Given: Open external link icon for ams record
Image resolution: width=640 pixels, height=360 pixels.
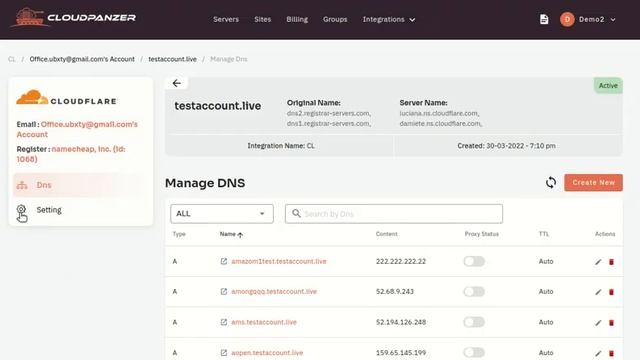Looking at the screenshot, I should (224, 322).
